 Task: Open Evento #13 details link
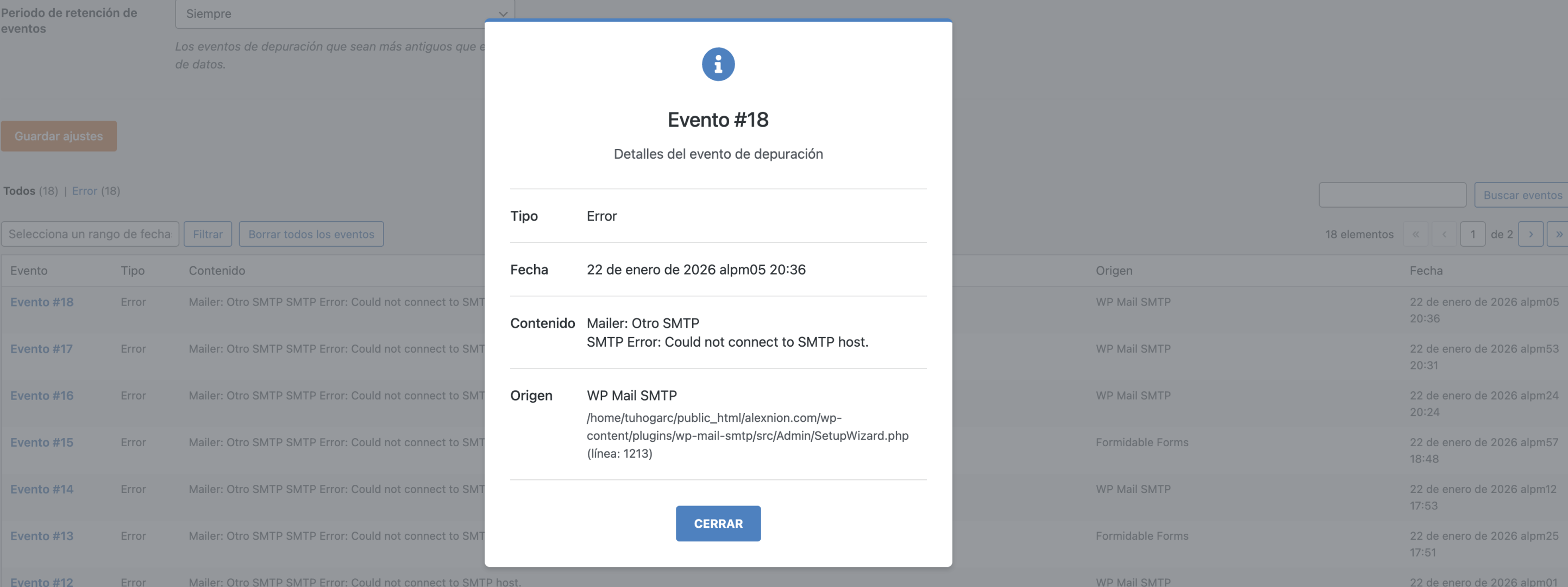click(41, 536)
